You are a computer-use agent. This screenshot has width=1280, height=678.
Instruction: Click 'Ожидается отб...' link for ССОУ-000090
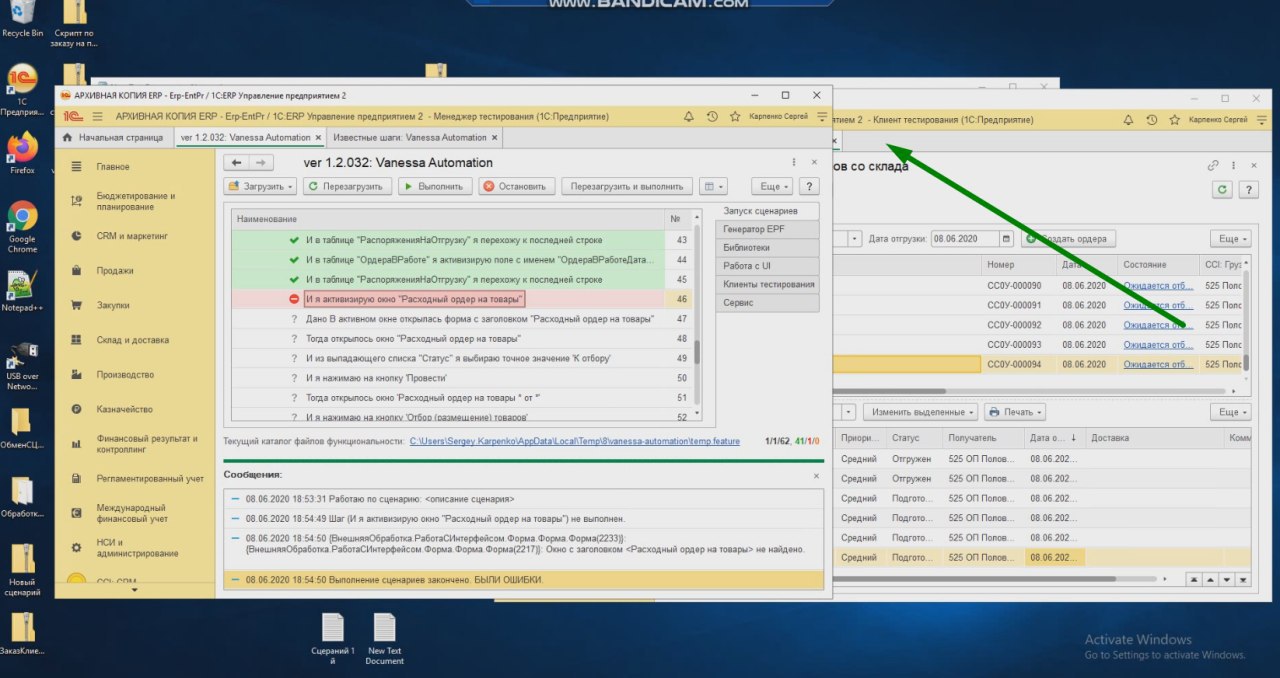click(x=1158, y=285)
